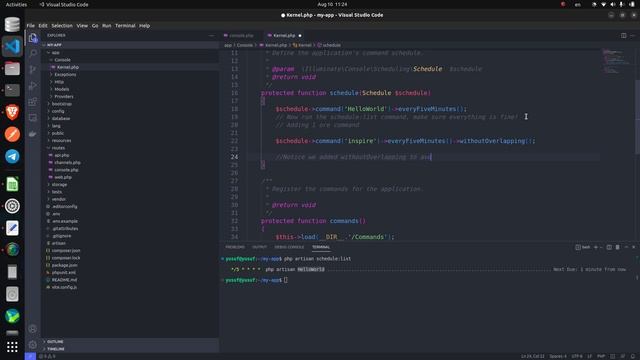
Task: Open the Selection menu
Action: pos(62,26)
